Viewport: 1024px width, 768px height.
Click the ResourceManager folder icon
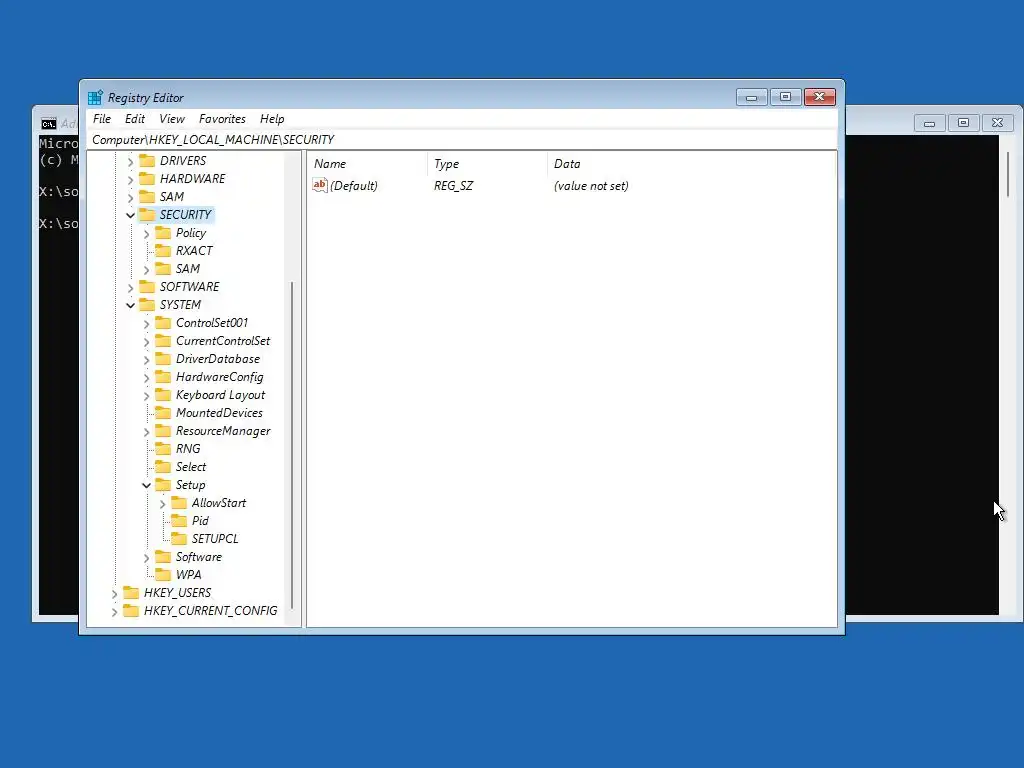pos(163,430)
